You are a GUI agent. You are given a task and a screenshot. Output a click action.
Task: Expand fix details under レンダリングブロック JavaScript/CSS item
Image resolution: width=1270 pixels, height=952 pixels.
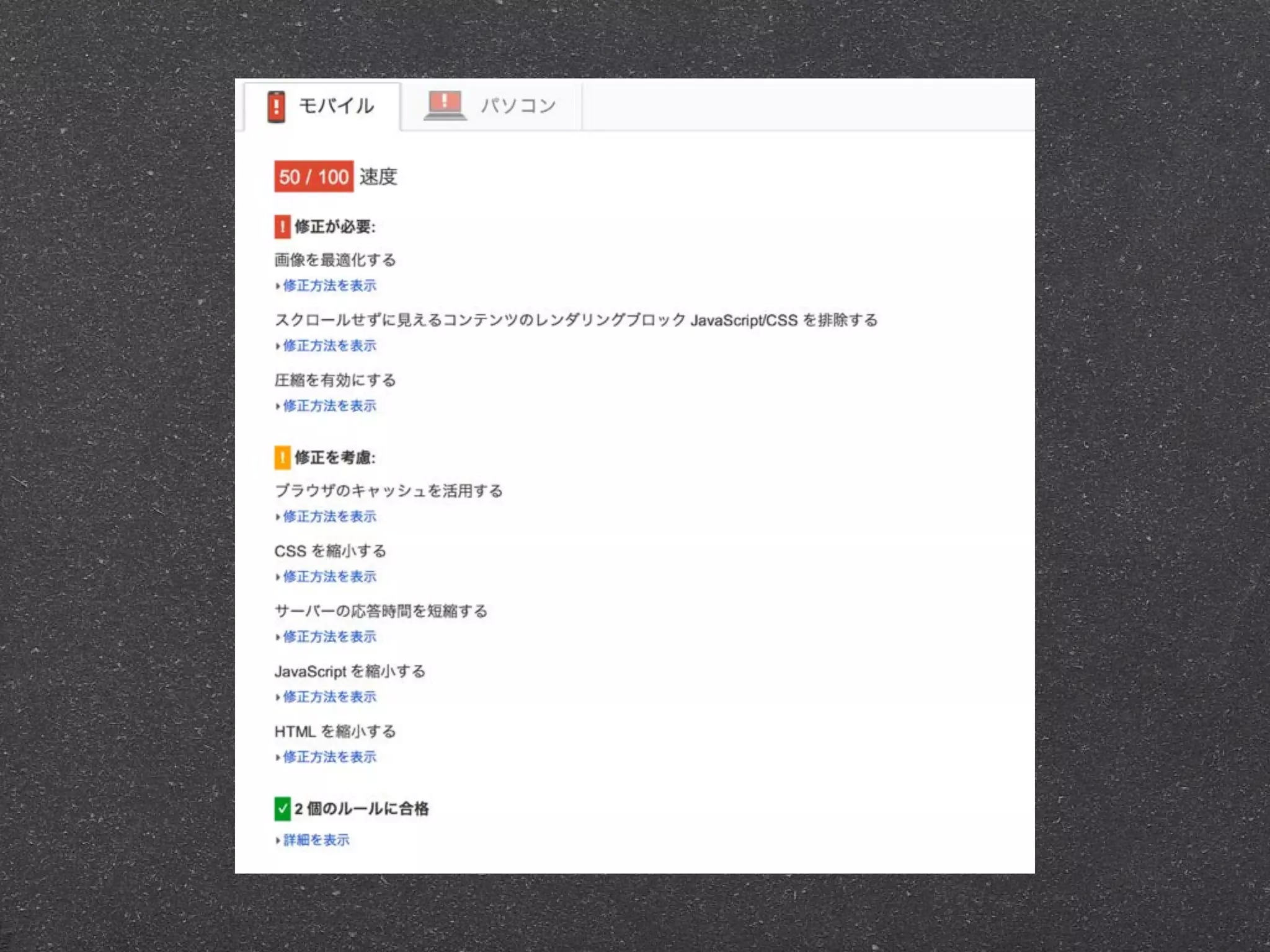coord(329,346)
